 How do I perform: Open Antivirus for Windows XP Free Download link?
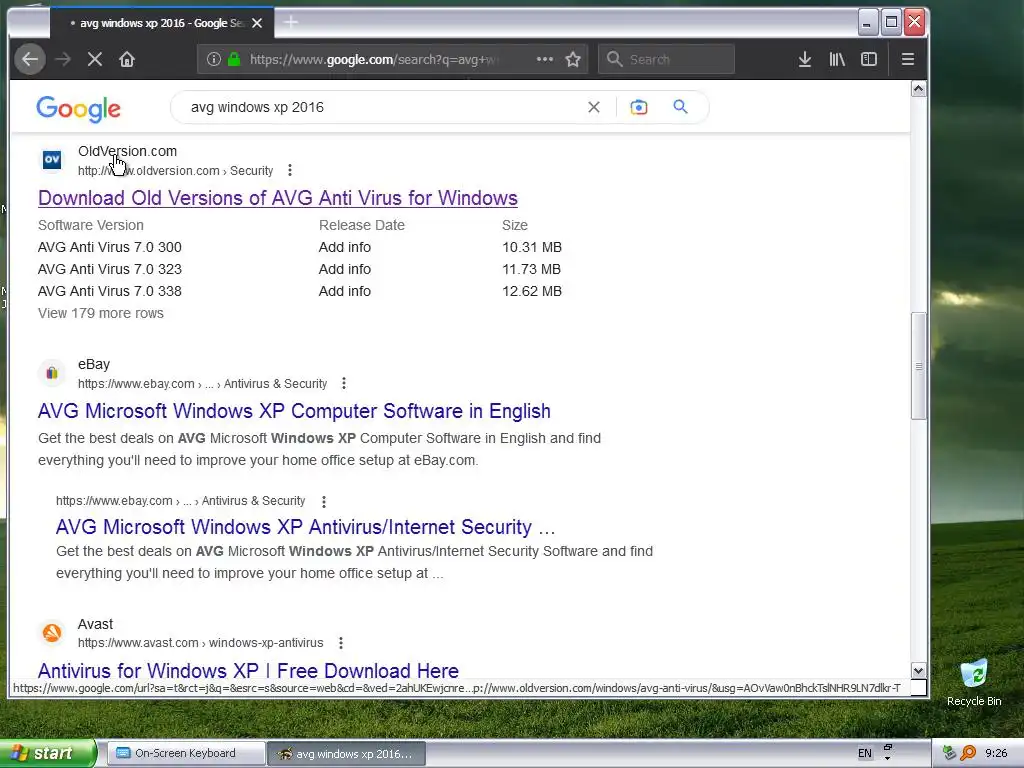[248, 670]
